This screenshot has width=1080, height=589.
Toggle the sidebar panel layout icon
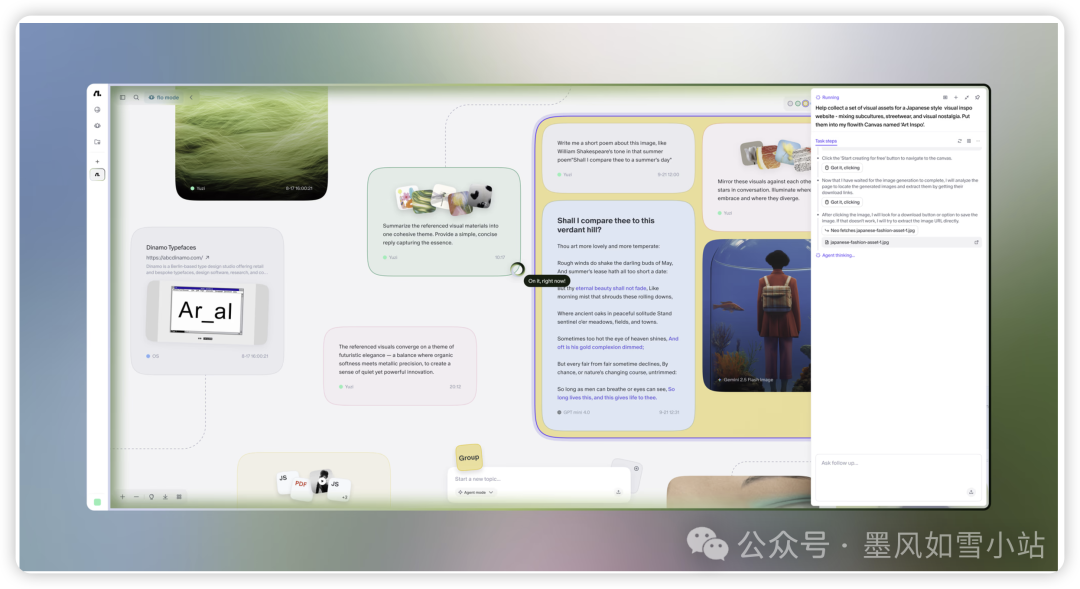[123, 97]
